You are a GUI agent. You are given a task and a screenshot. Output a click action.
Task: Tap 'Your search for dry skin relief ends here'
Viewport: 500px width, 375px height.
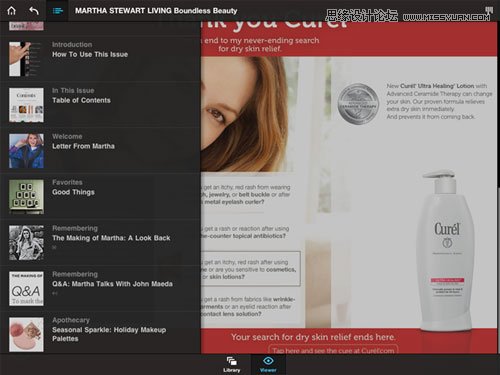pyautogui.click(x=313, y=337)
